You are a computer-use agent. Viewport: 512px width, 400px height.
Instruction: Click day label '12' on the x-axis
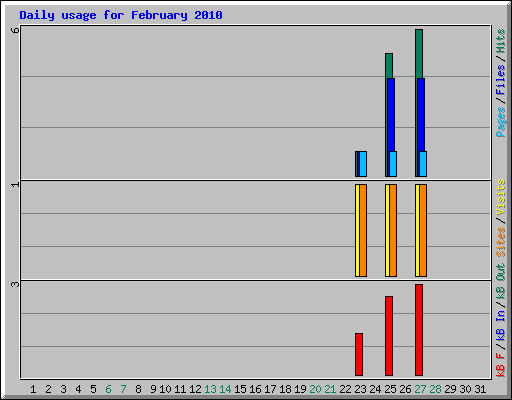[195, 389]
